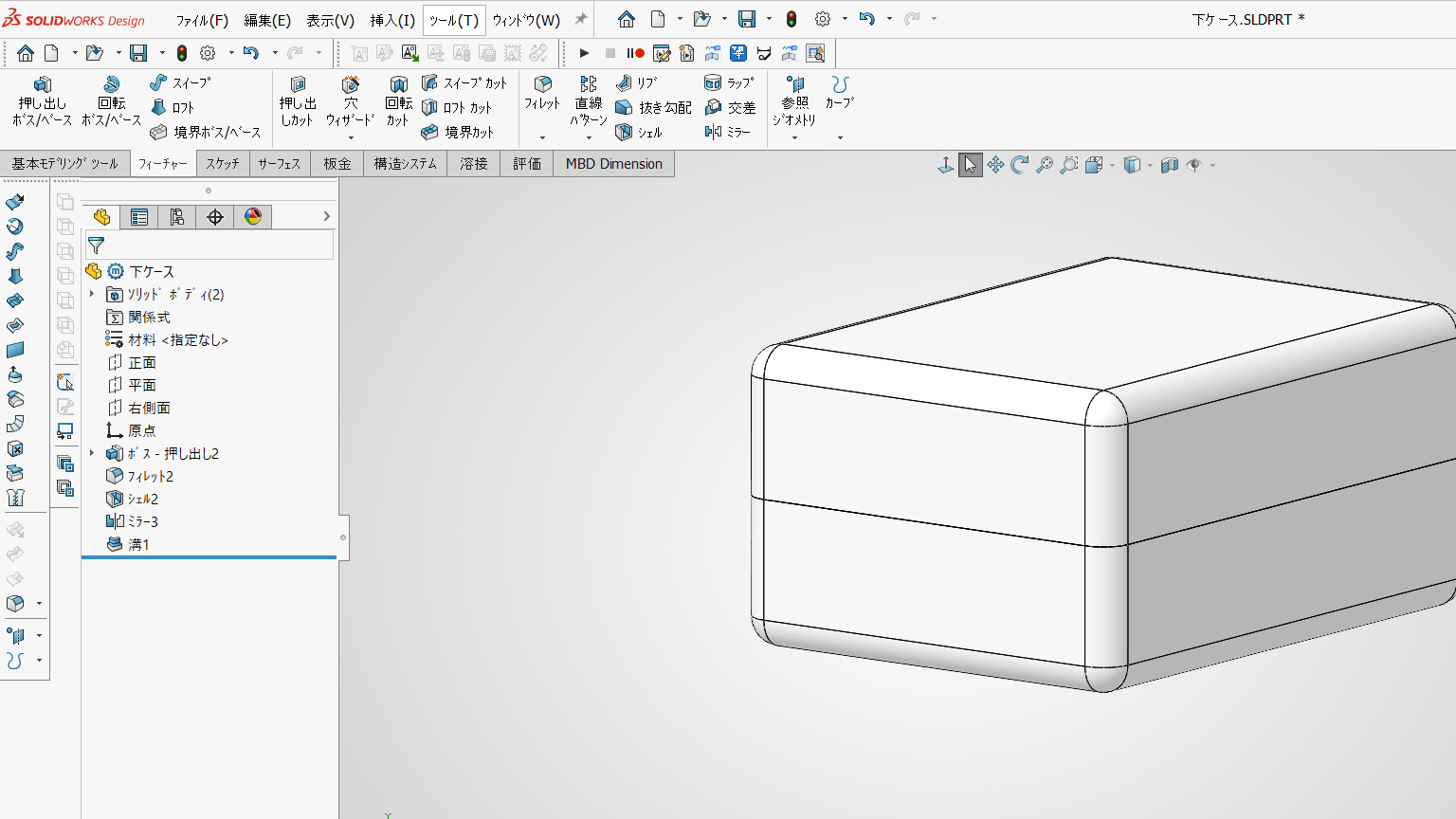
Task: Switch to the 基本モデリングツール tab
Action: pyautogui.click(x=64, y=164)
